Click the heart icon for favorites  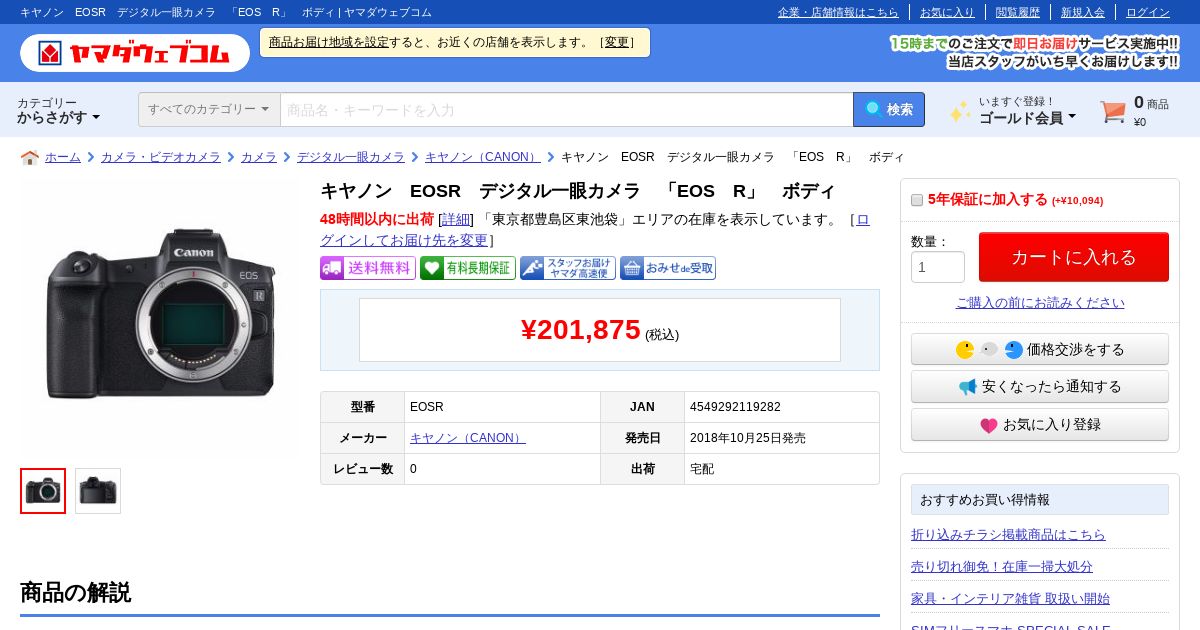click(x=988, y=425)
